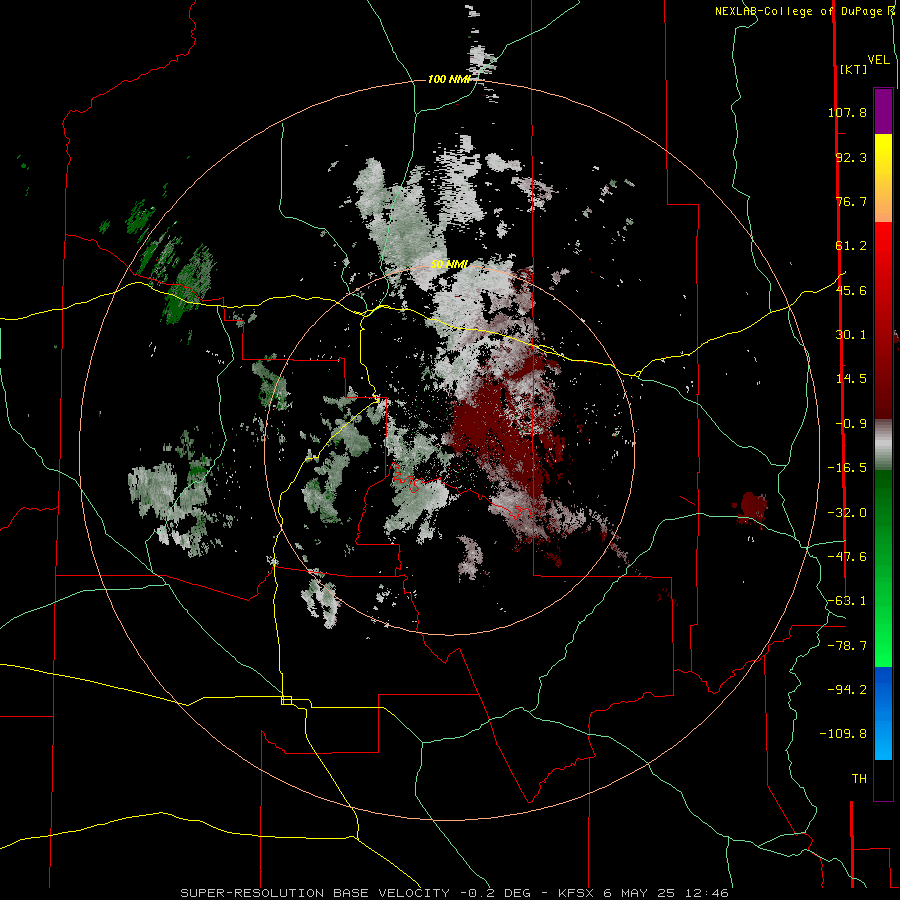The height and width of the screenshot is (900, 900).
Task: Pick the gray near-zero segment of the color bar
Action: (883, 444)
